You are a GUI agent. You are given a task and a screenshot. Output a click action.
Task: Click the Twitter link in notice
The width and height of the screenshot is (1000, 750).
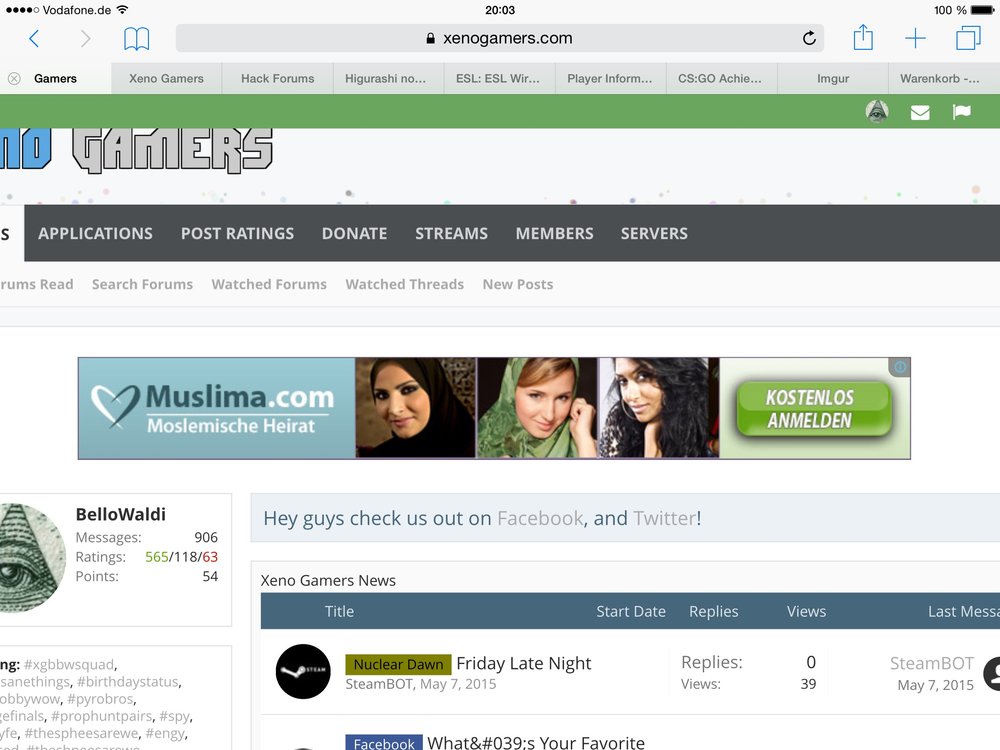pyautogui.click(x=665, y=518)
